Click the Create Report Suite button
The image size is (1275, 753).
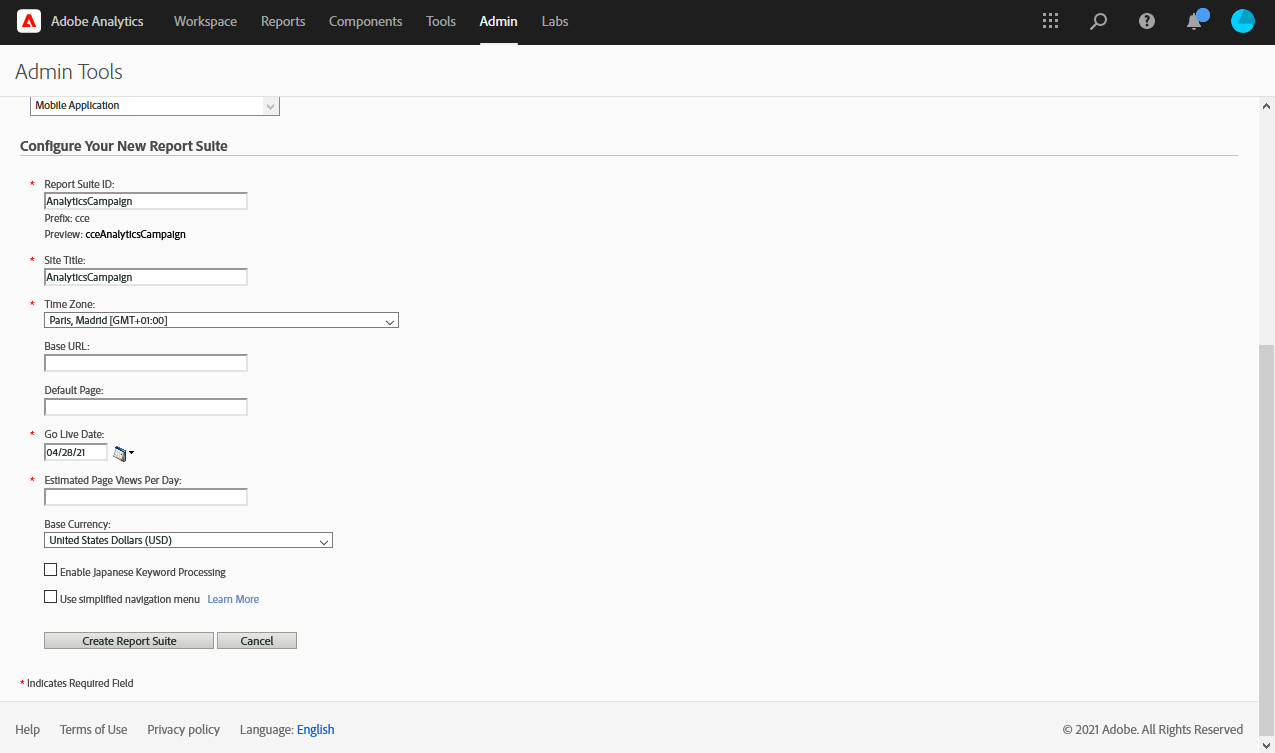point(129,641)
